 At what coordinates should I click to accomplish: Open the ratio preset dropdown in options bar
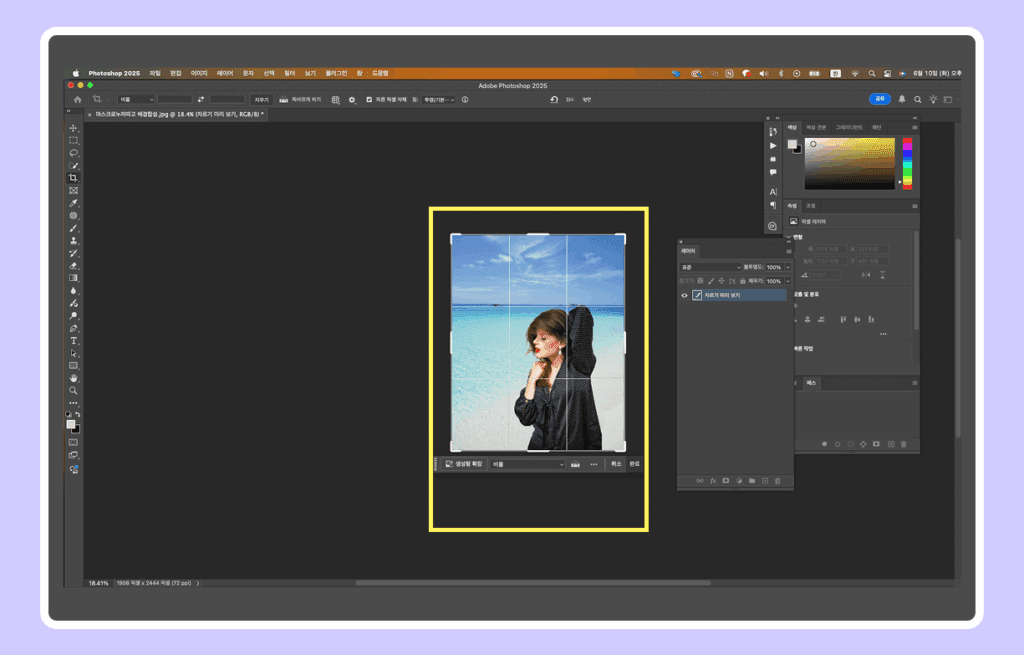click(x=136, y=99)
